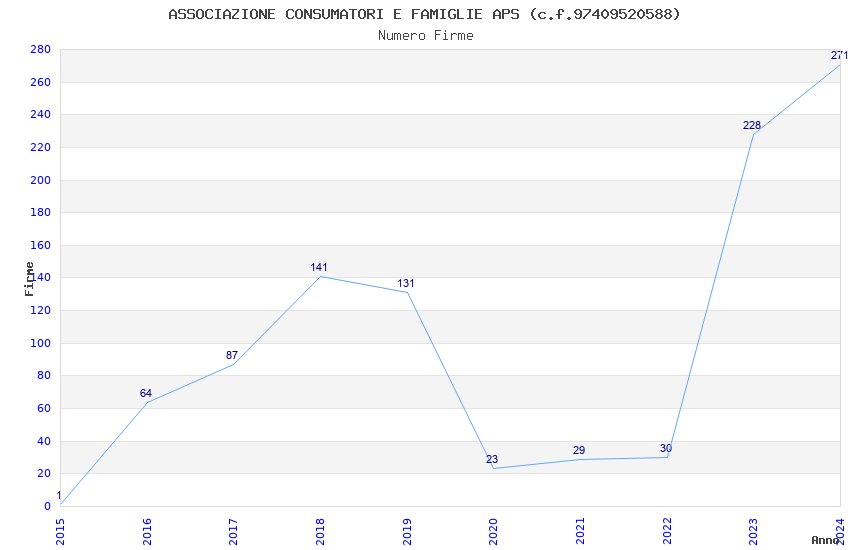Click the data label 1 for 2015
The image size is (850, 550).
59,495
